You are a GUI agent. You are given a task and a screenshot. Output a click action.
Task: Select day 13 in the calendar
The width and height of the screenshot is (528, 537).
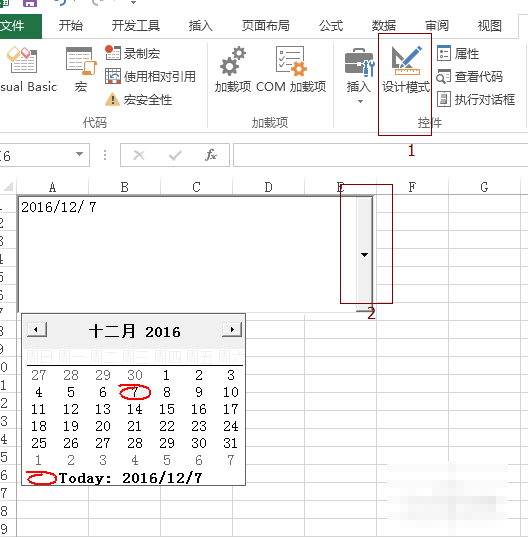(103, 409)
